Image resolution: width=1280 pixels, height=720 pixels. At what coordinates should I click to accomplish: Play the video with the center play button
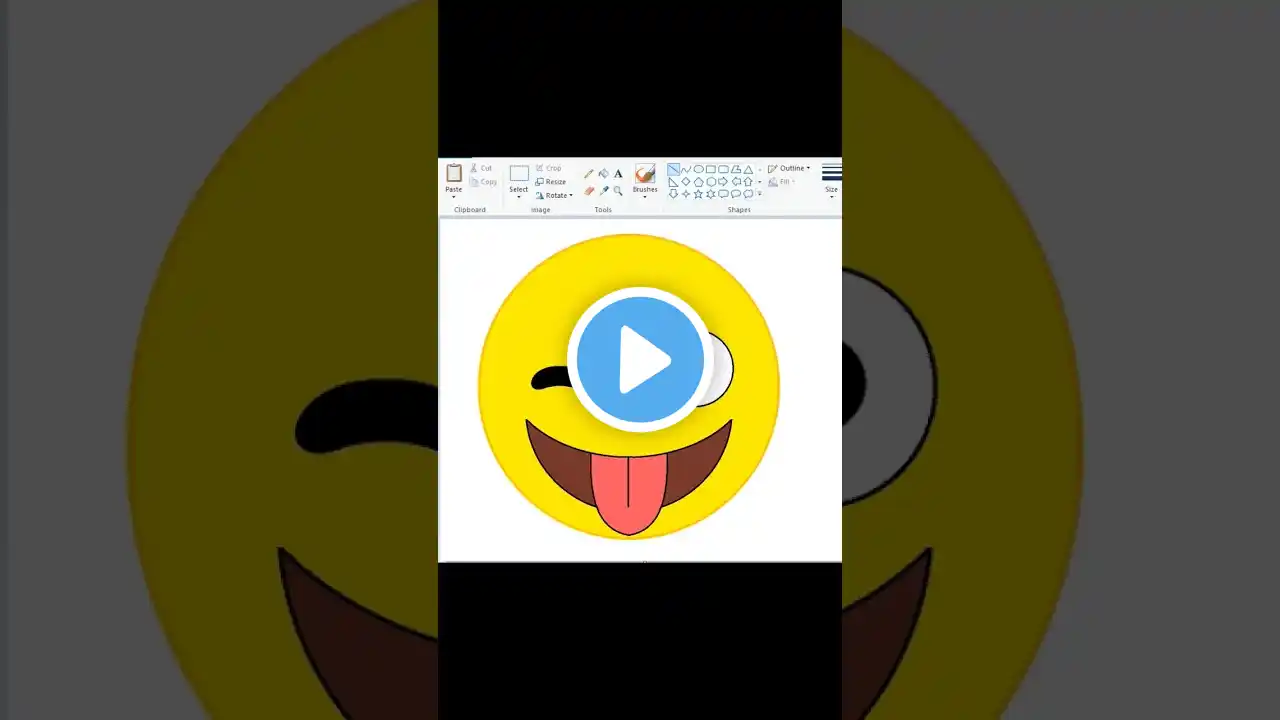tap(640, 360)
